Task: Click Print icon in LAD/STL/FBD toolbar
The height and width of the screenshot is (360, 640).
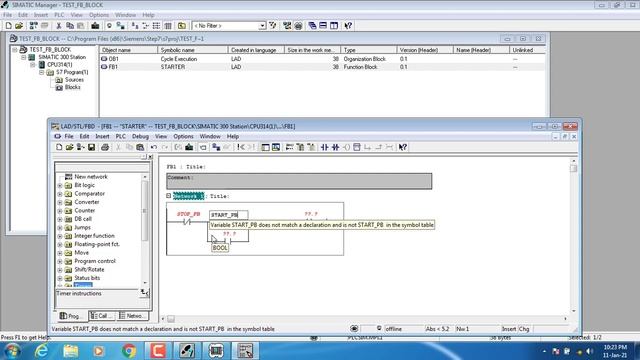Action: (105, 147)
